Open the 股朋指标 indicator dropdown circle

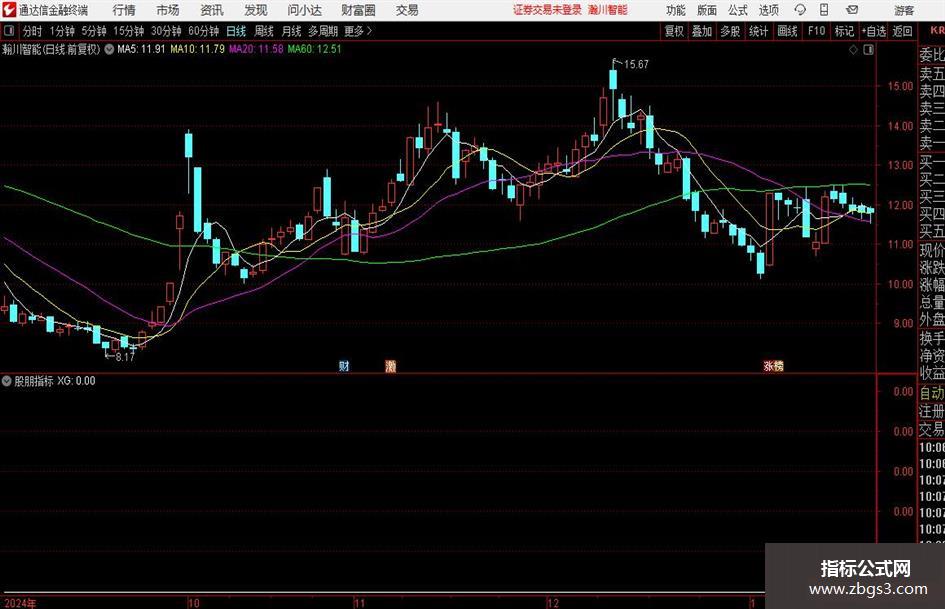(x=7, y=380)
